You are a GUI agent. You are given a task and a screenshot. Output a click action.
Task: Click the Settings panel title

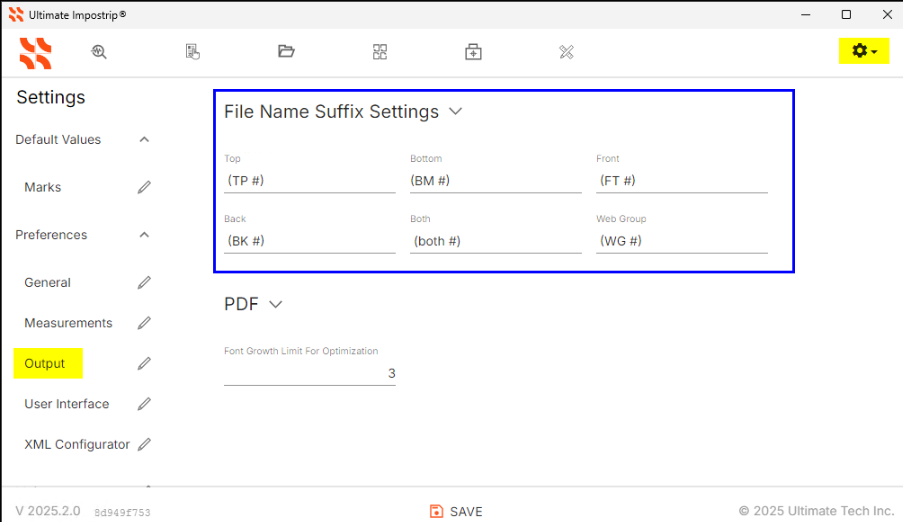(51, 97)
